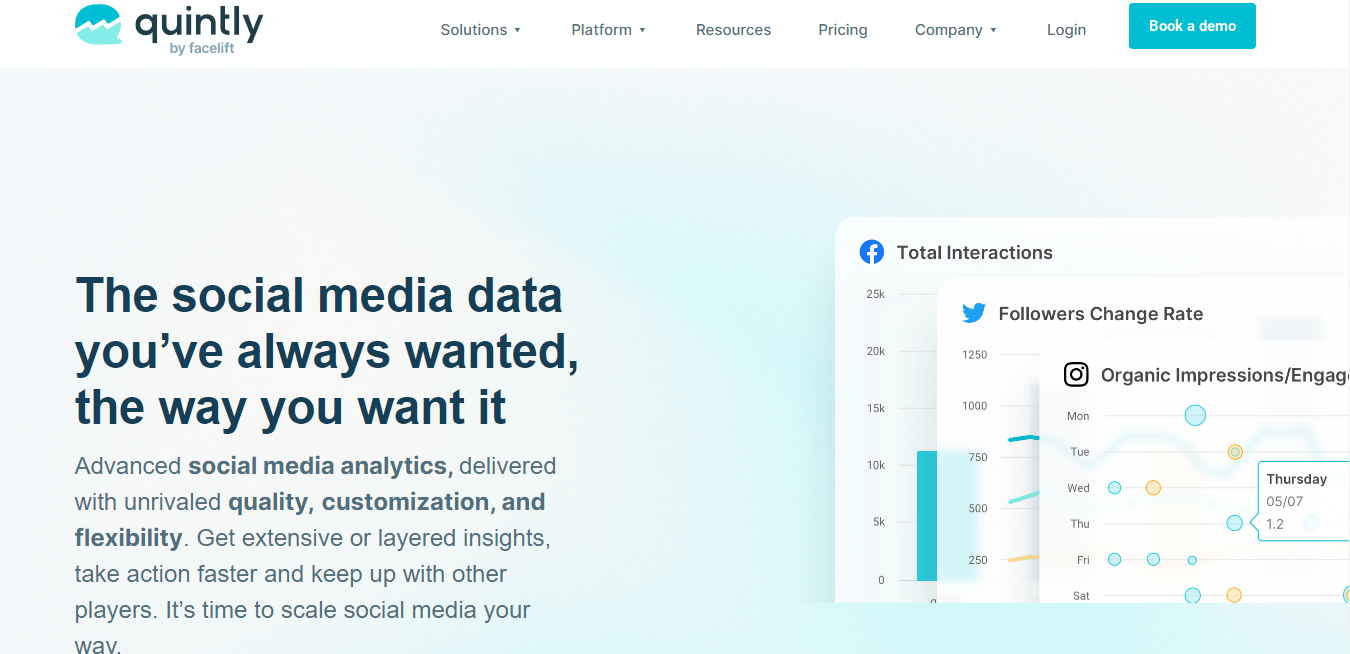The height and width of the screenshot is (654, 1350).
Task: Select the Resources menu item
Action: tap(733, 30)
